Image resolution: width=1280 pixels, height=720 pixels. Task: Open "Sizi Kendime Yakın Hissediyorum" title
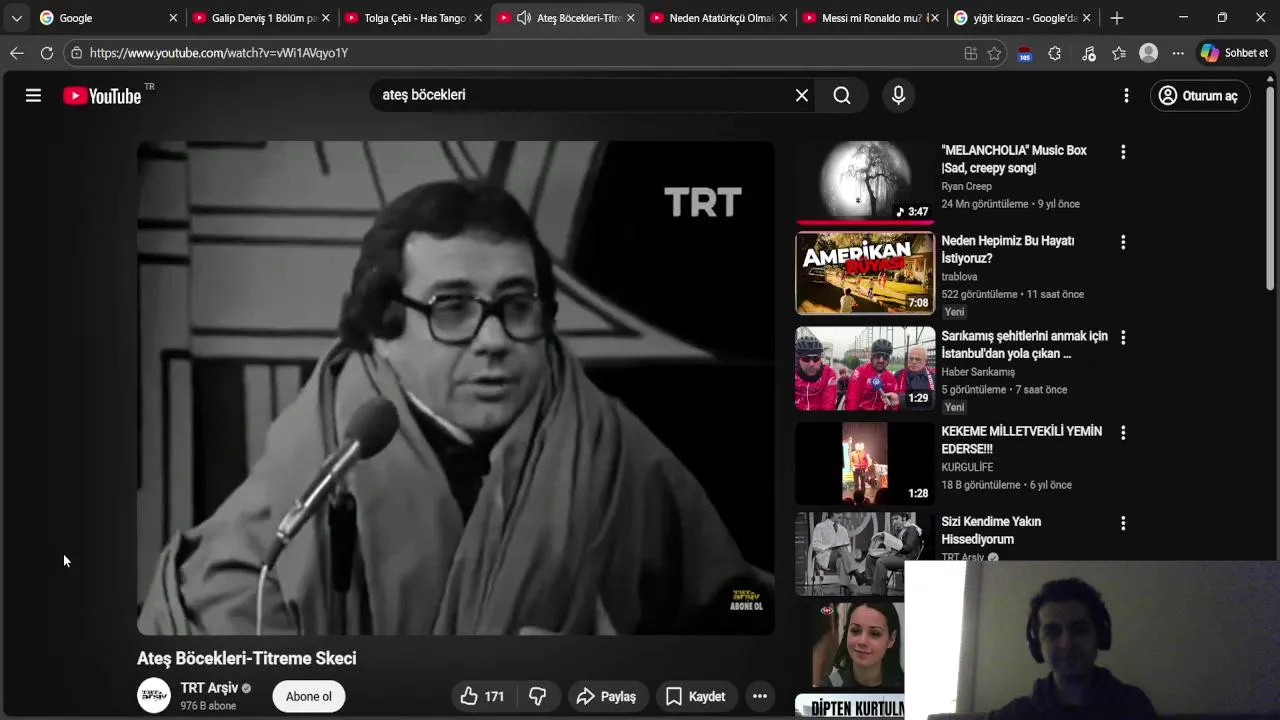(991, 530)
